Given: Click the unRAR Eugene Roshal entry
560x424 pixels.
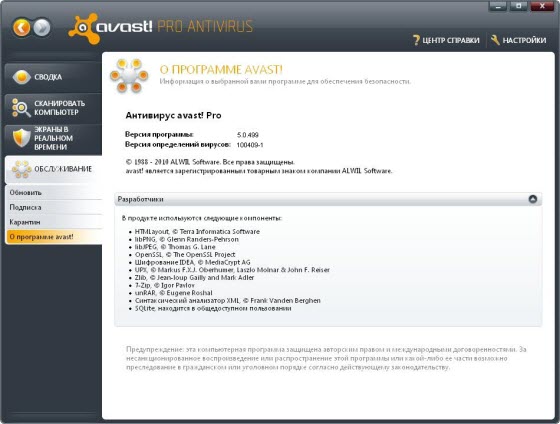Looking at the screenshot, I should tap(174, 293).
